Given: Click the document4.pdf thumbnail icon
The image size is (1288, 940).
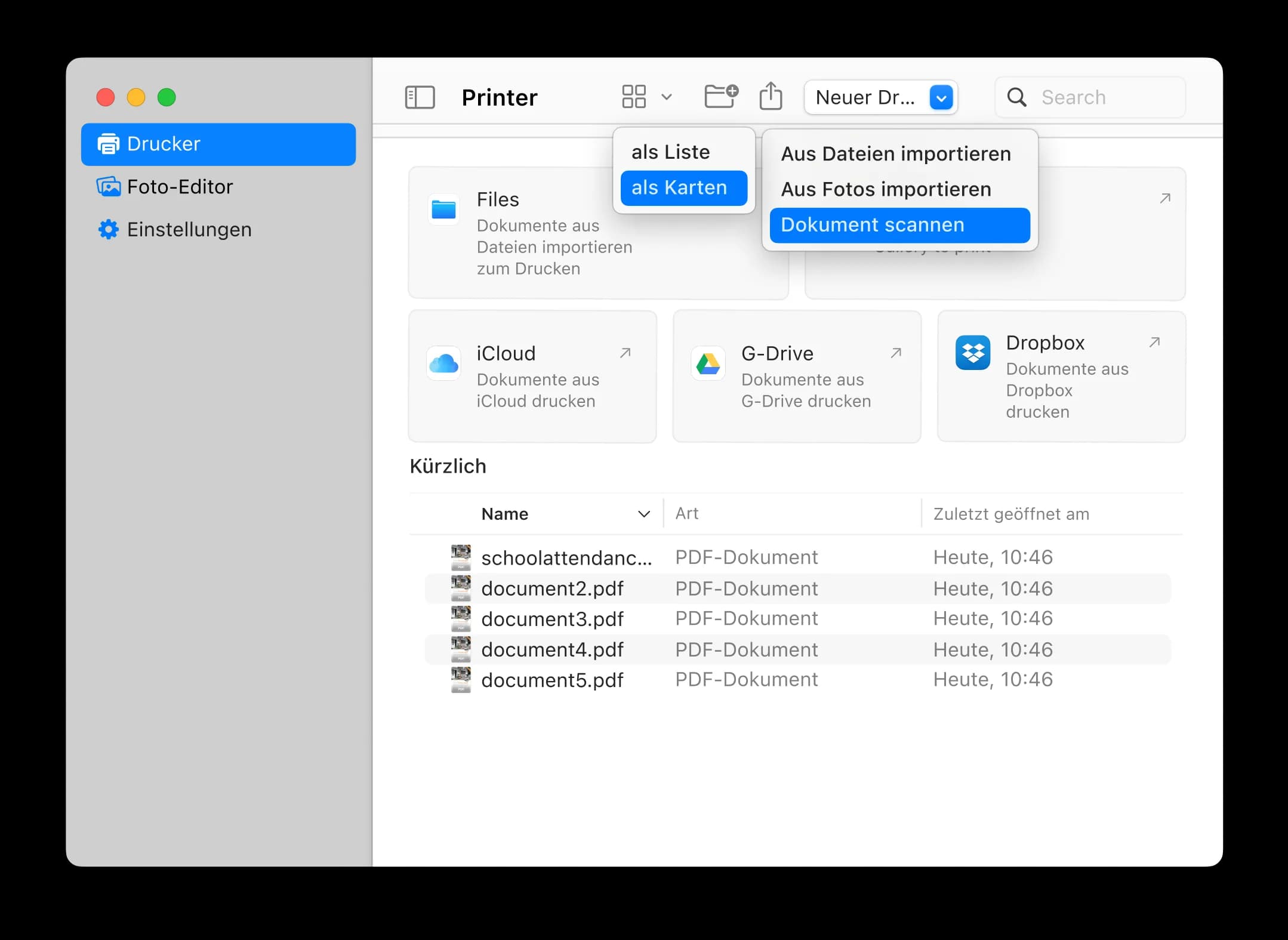Looking at the screenshot, I should click(x=461, y=649).
